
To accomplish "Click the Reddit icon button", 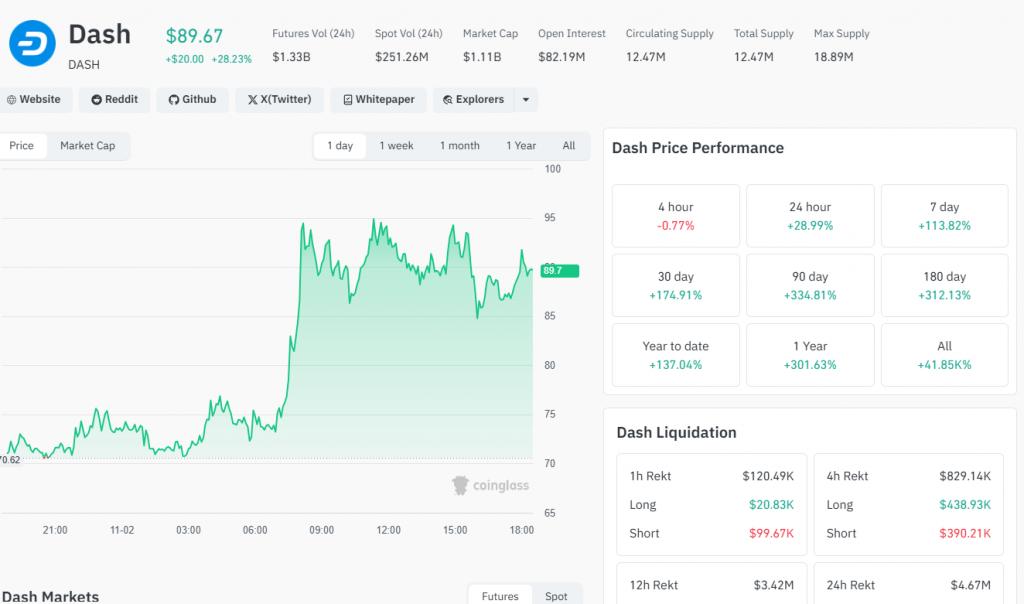I will pyautogui.click(x=97, y=100).
